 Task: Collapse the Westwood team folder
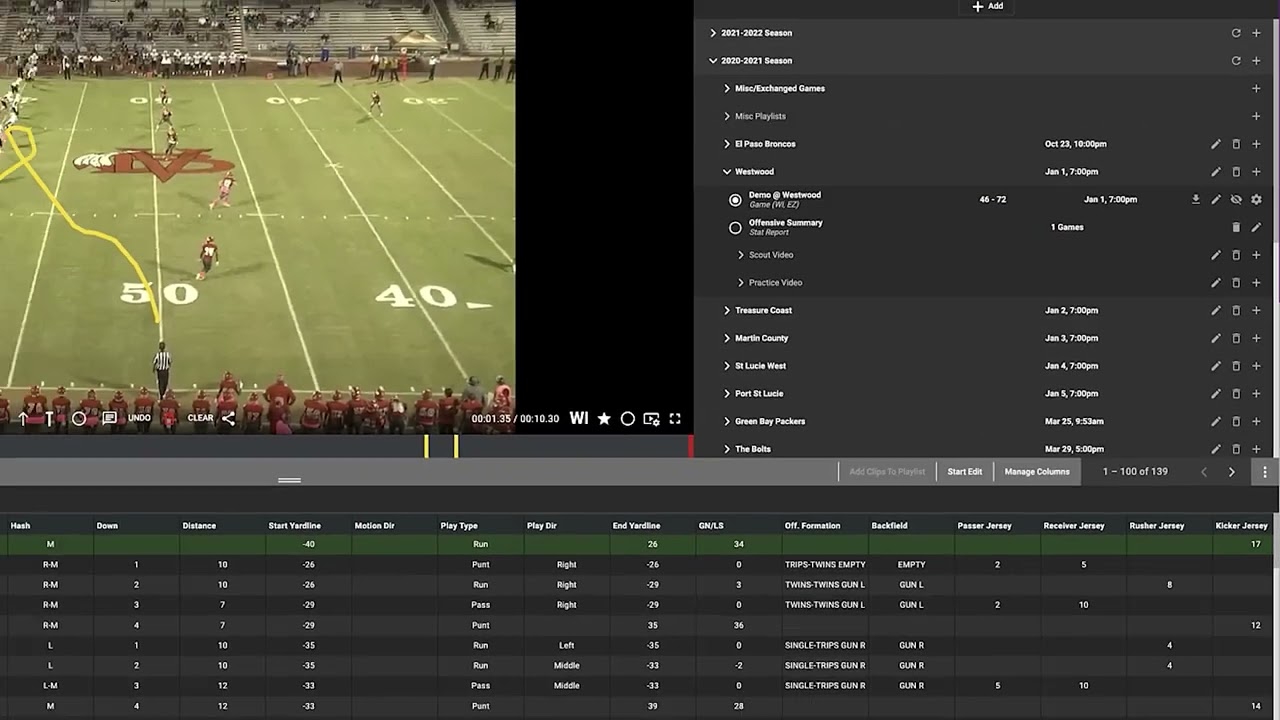pos(727,172)
